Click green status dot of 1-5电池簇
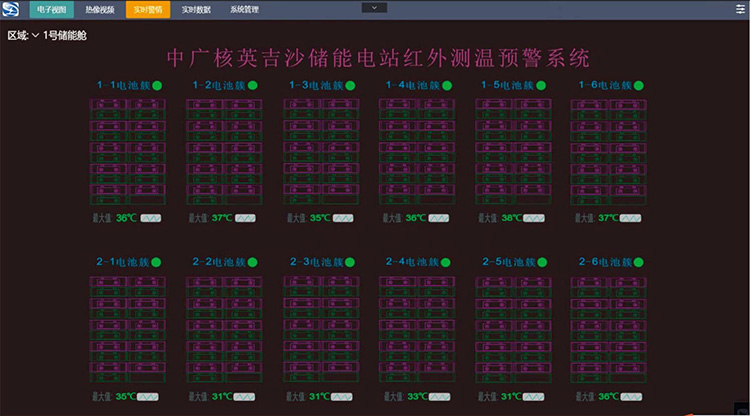Viewport: 750px width, 416px height. [x=541, y=86]
